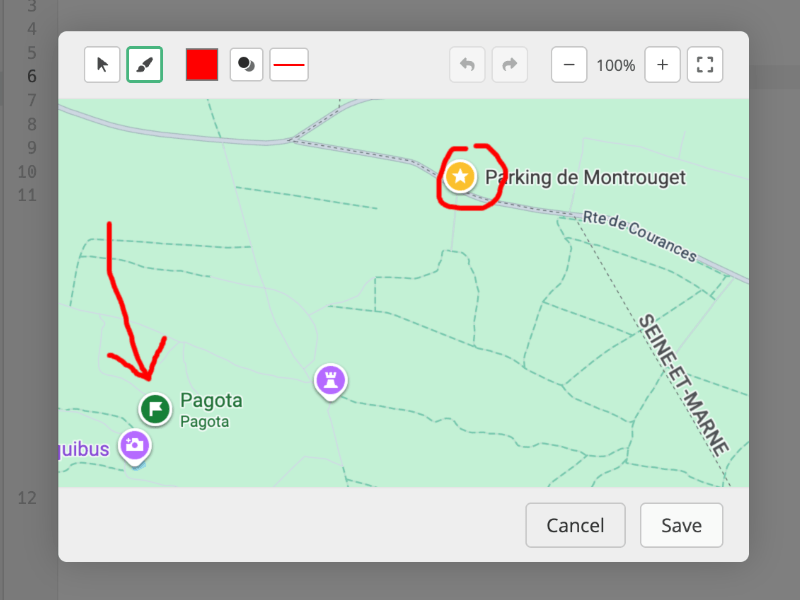Select the brush softness option icon
The width and height of the screenshot is (800, 600).
[246, 64]
